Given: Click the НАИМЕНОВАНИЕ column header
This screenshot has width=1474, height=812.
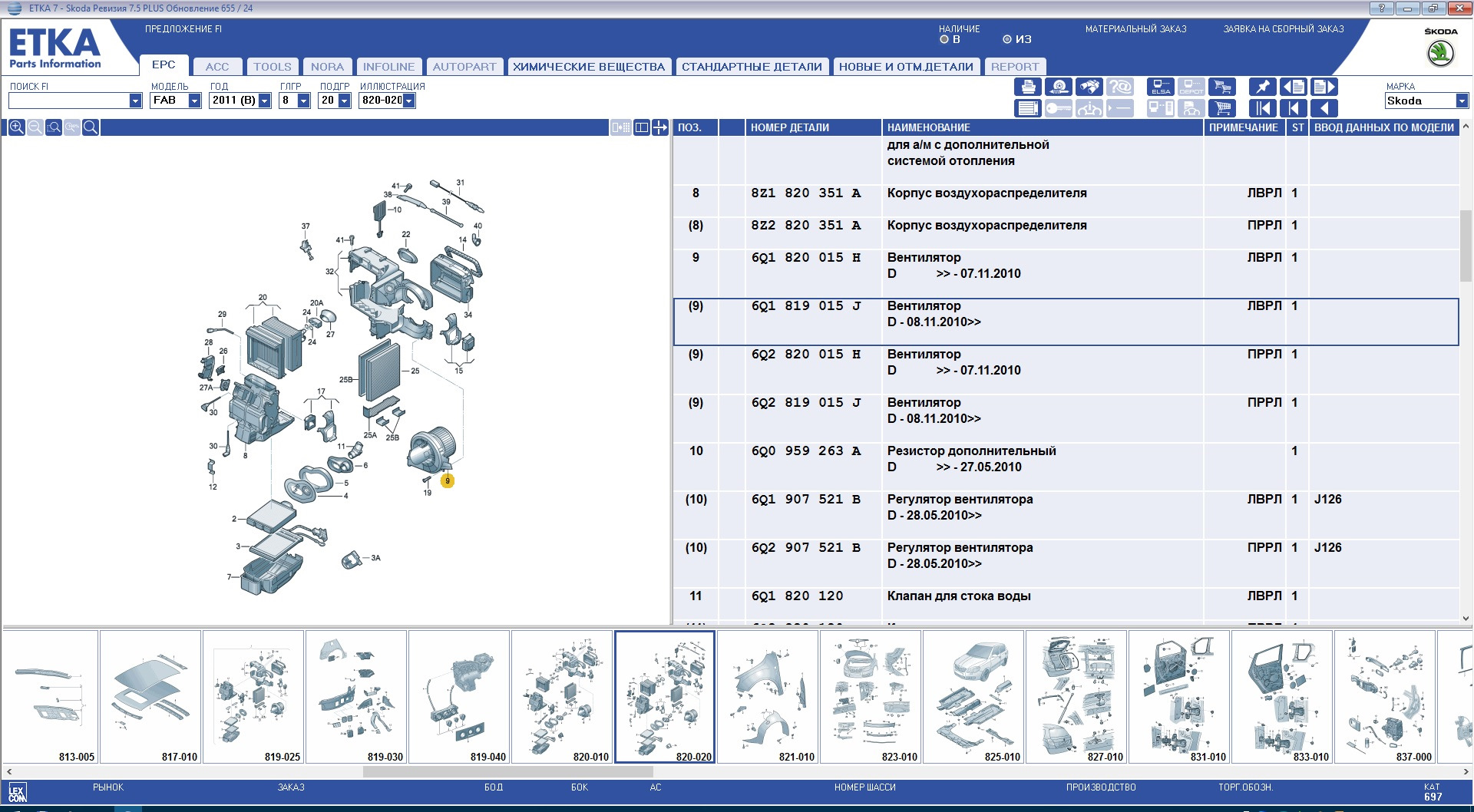Looking at the screenshot, I should (1043, 127).
